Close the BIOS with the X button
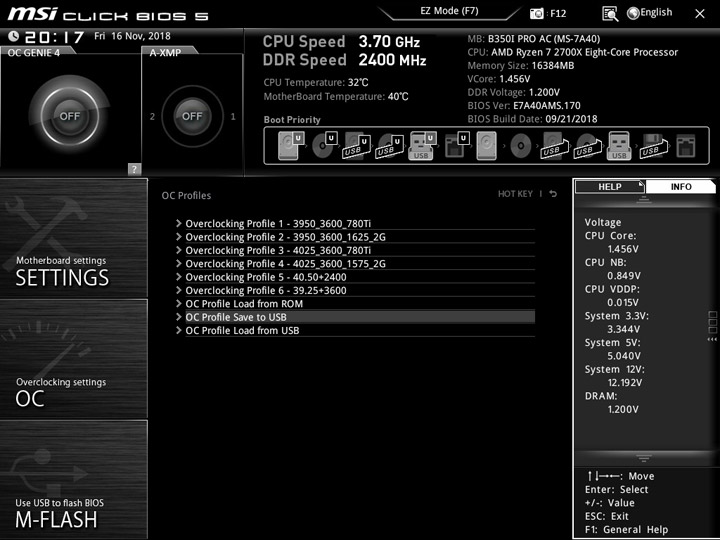 pyautogui.click(x=700, y=14)
